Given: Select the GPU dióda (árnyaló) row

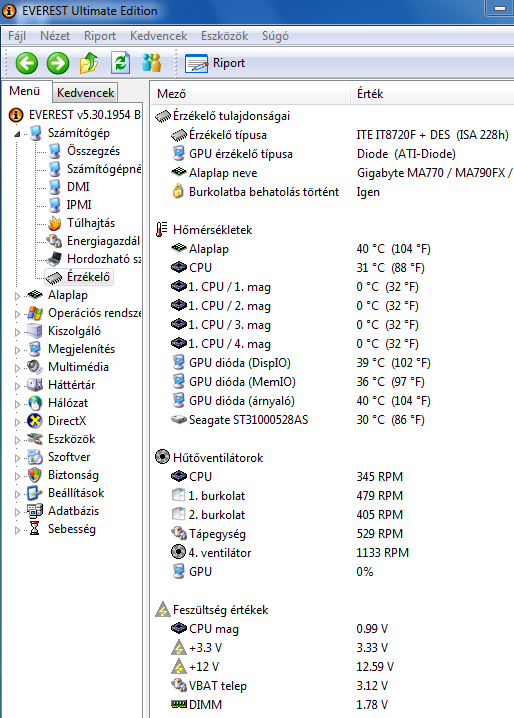Looking at the screenshot, I should click(x=332, y=401).
